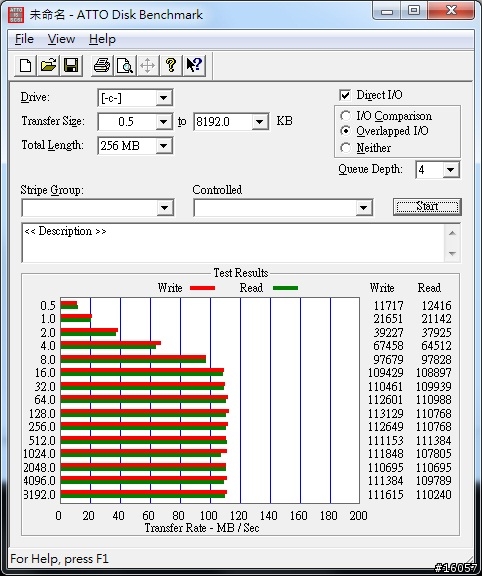Click write value 97679 in results
The image size is (482, 576).
pos(388,360)
